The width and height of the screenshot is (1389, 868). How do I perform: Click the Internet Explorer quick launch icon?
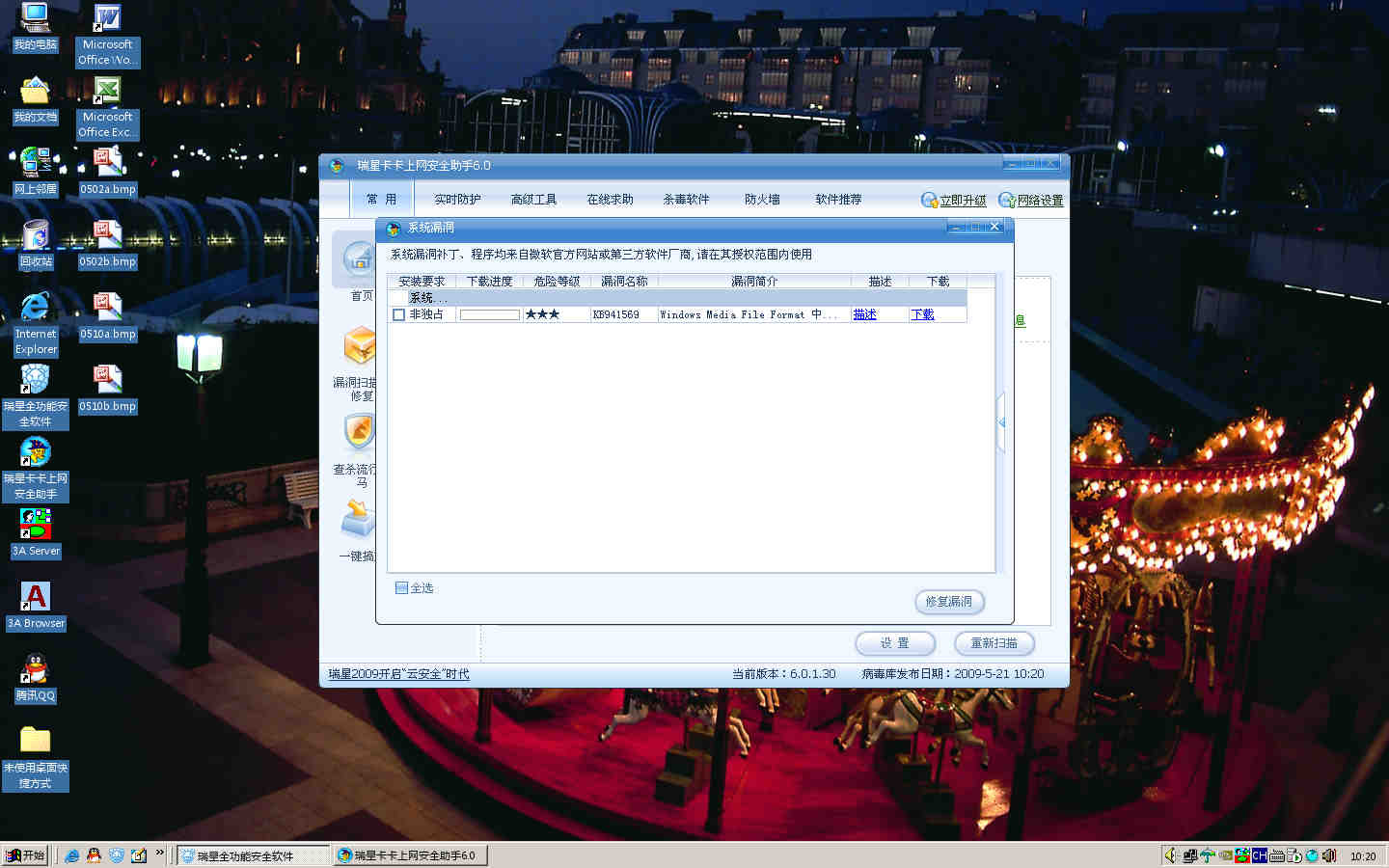tap(72, 855)
